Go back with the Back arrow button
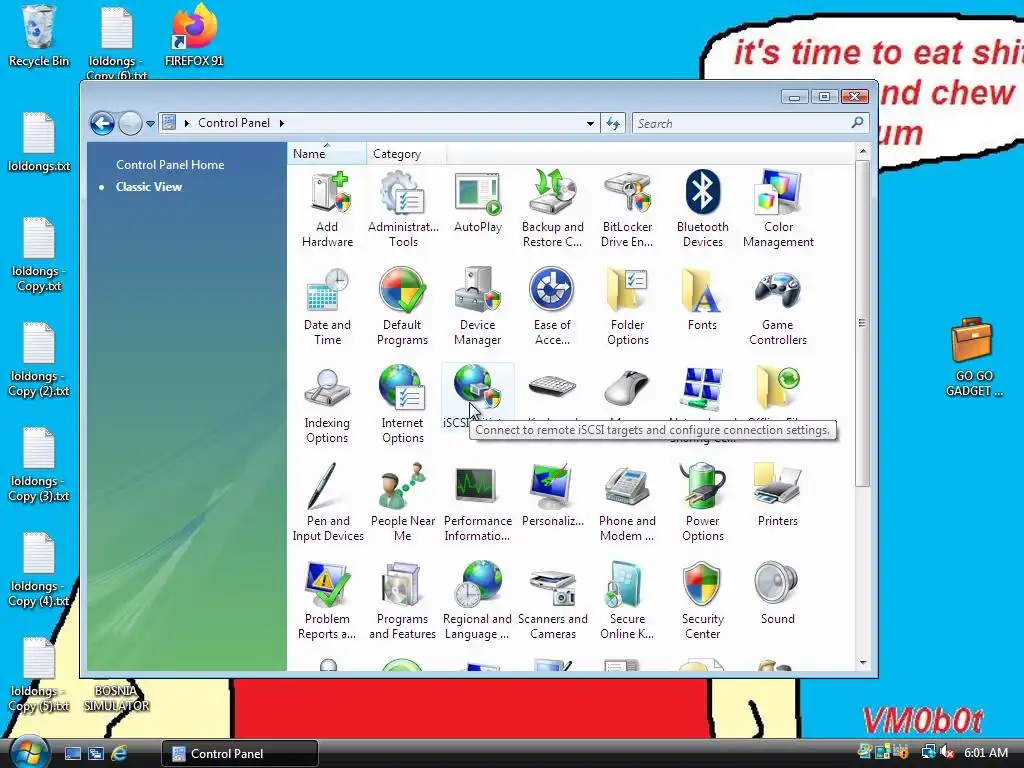1024x768 pixels. point(102,123)
